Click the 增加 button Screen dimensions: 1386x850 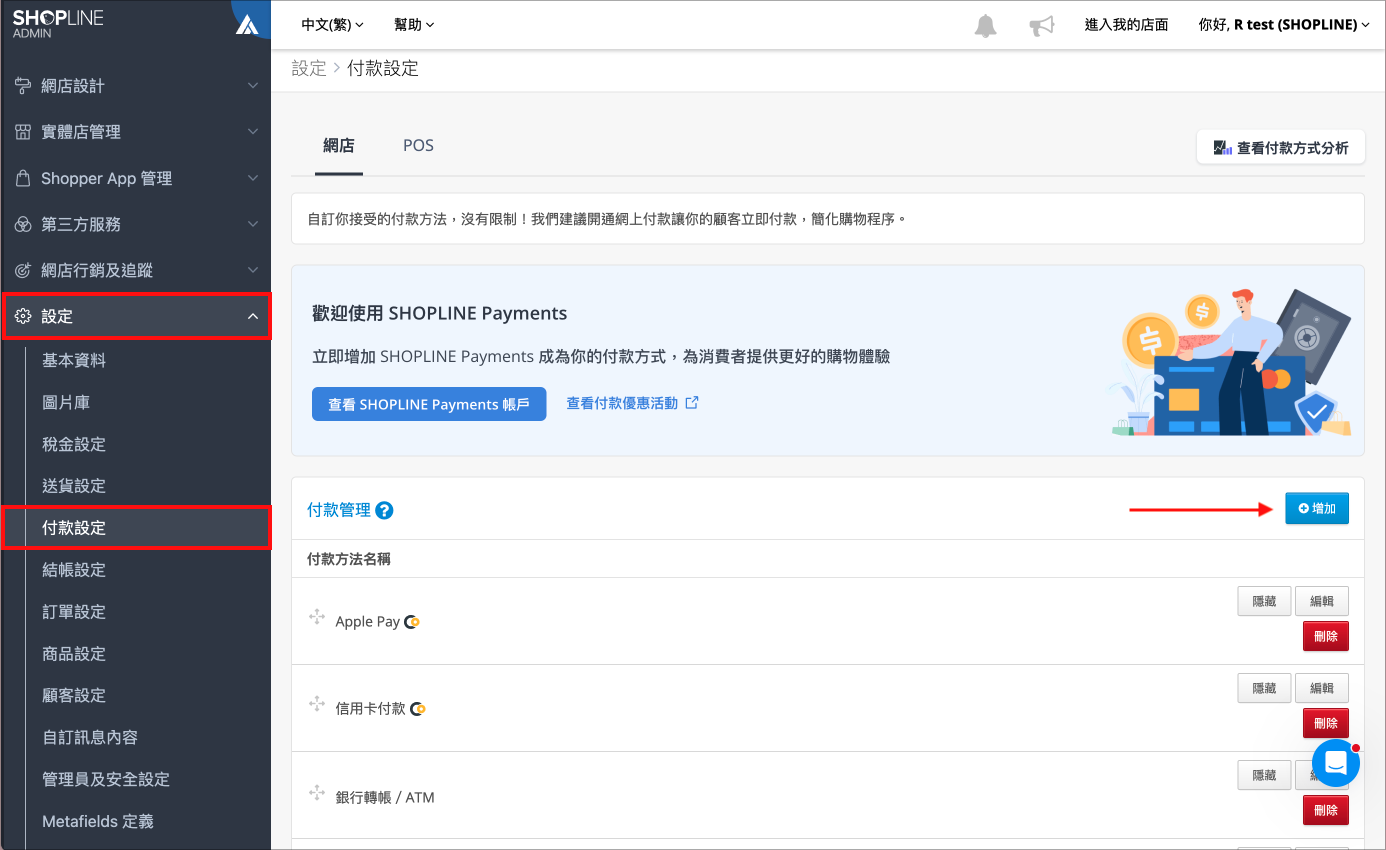tap(1317, 509)
